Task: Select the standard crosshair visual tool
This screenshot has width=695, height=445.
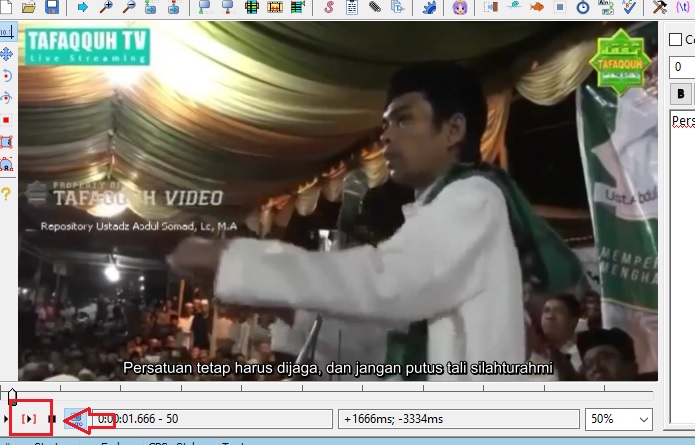Action: pyautogui.click(x=7, y=32)
